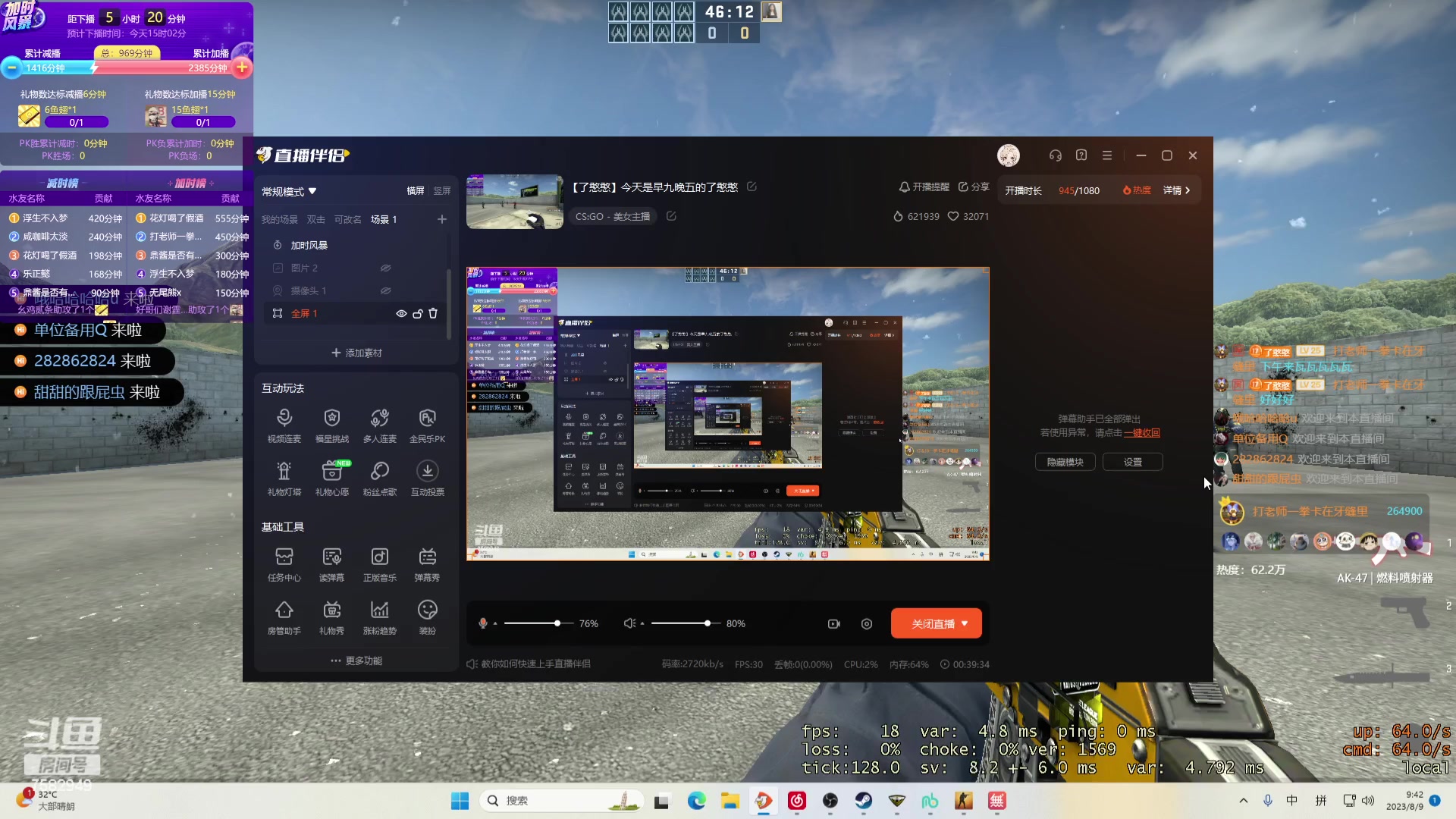Click 隐藏模块 hide module button
The image size is (1456, 819).
[x=1065, y=462]
